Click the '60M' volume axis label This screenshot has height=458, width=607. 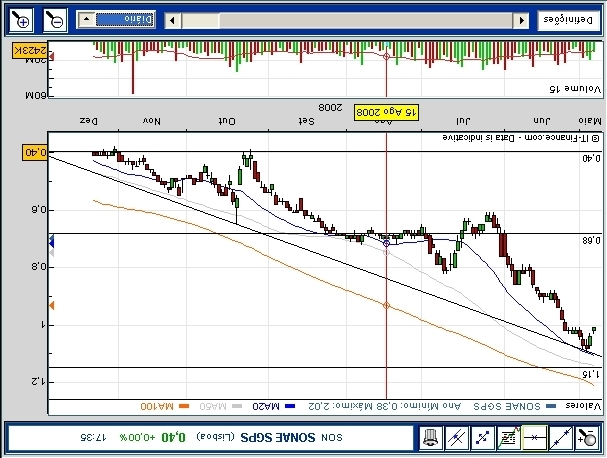[36, 95]
